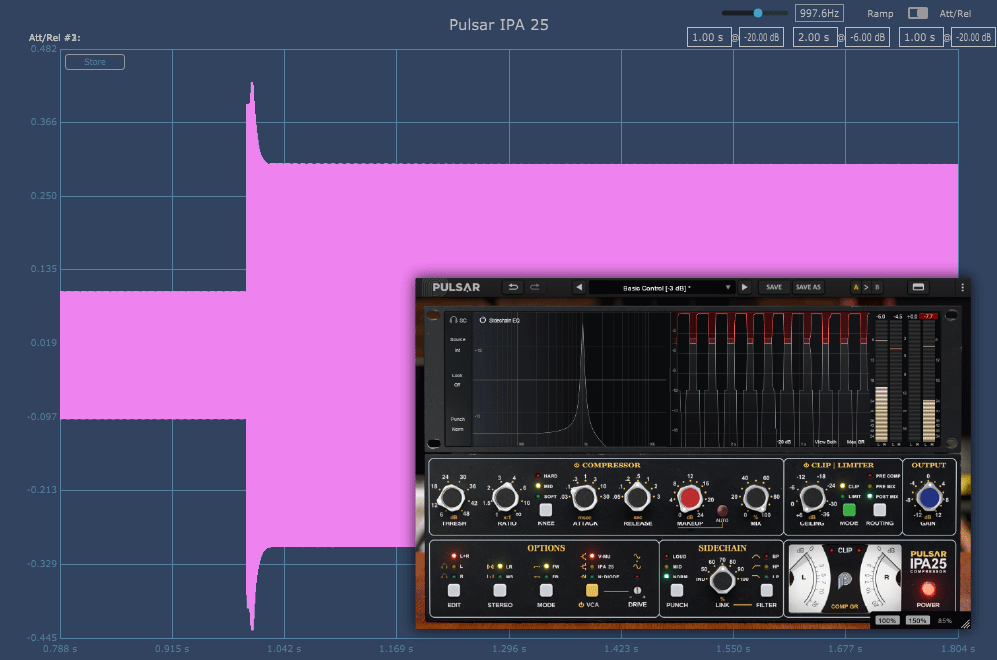The width and height of the screenshot is (997, 660).
Task: Go to the next preset with right arrow
Action: [x=744, y=287]
